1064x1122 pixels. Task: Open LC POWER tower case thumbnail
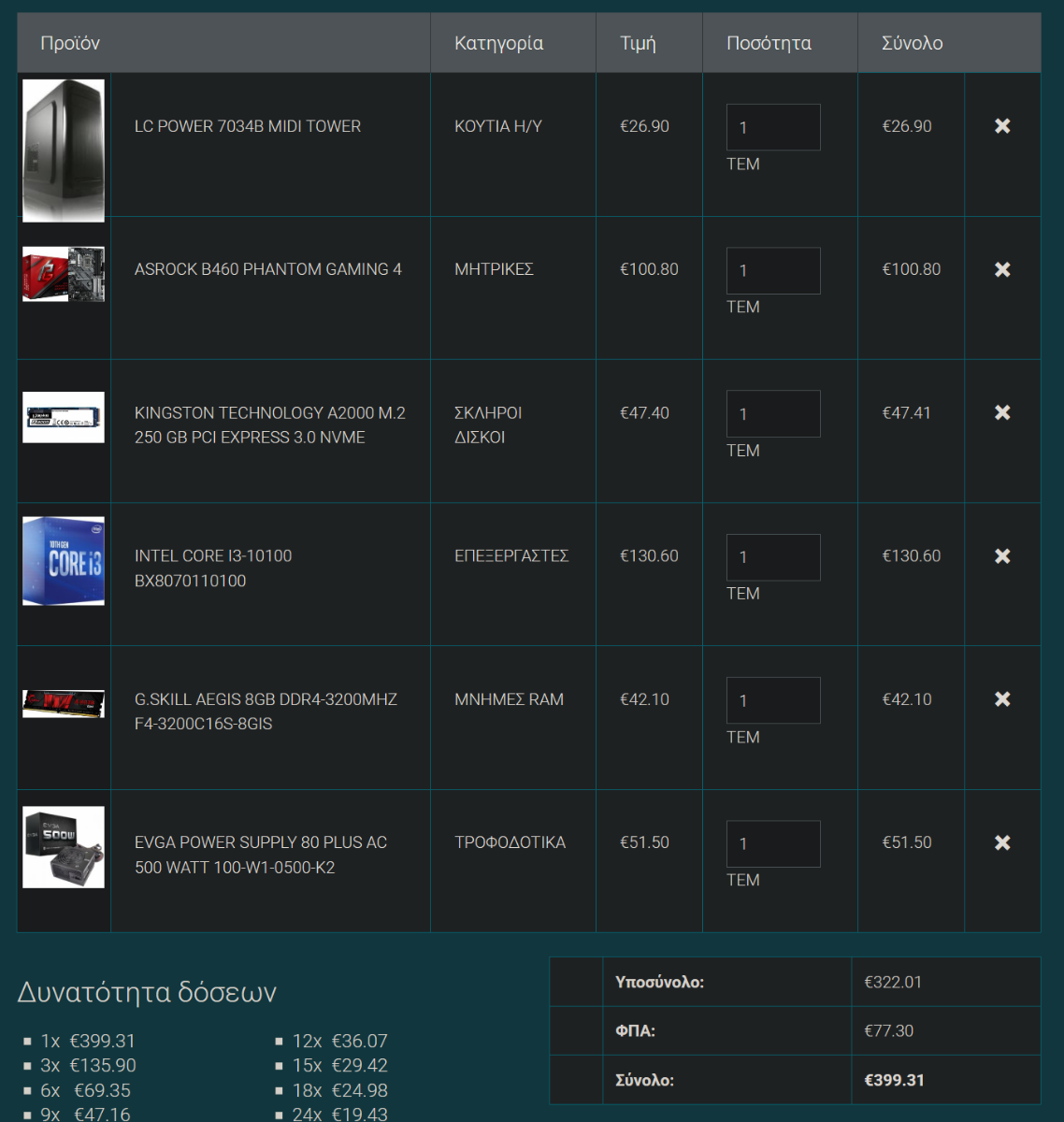tap(64, 151)
